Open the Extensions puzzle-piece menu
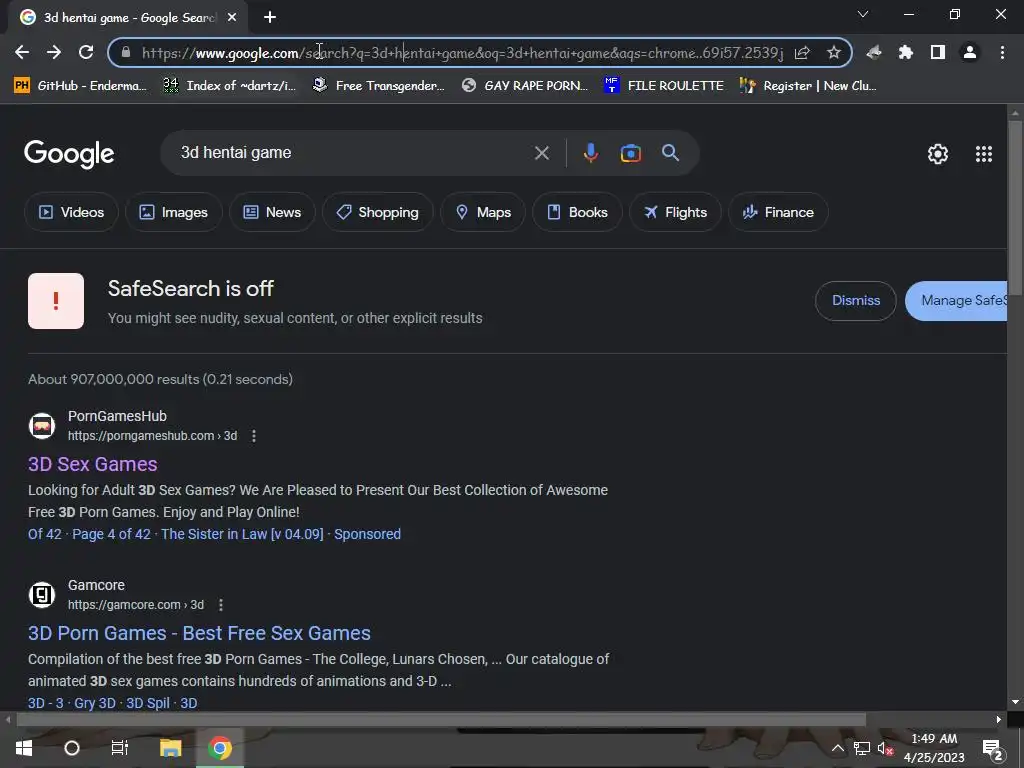 (x=906, y=52)
